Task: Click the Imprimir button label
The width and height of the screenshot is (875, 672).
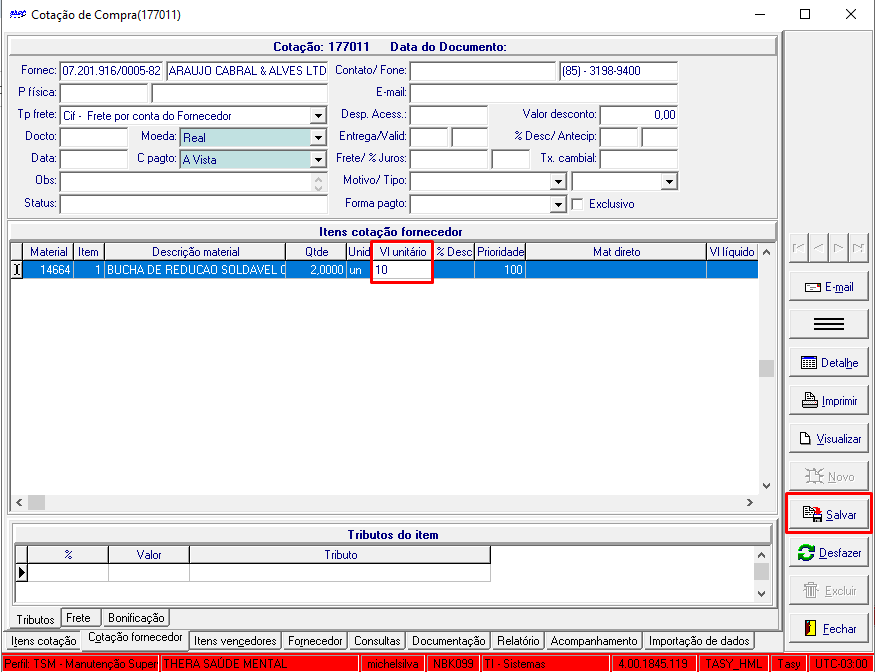Action: (839, 401)
